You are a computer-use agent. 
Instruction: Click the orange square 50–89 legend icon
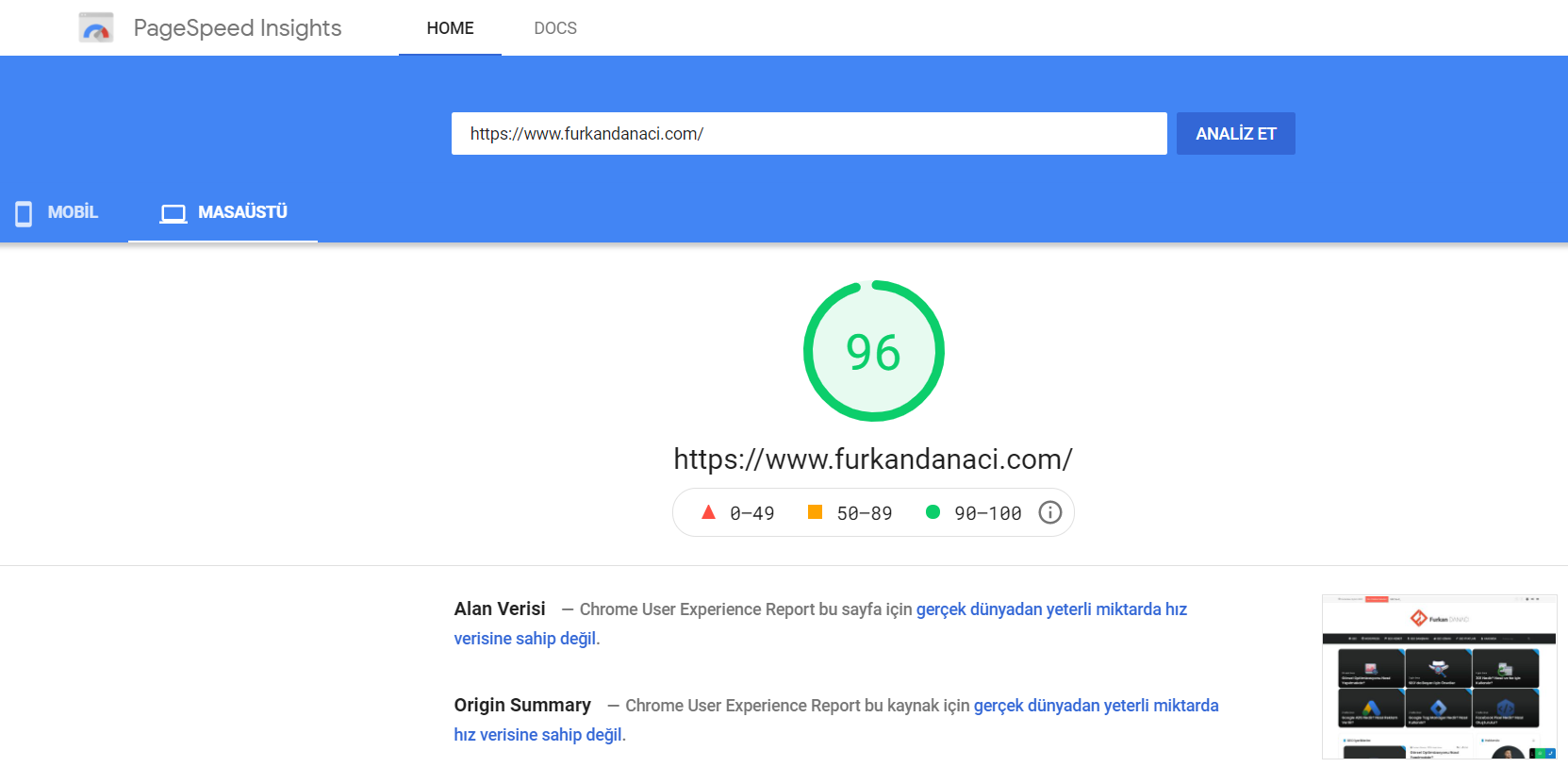click(816, 512)
